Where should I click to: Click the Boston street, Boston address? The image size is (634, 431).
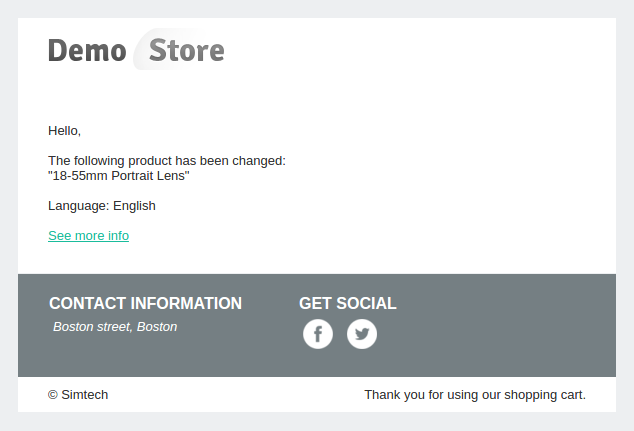coord(115,327)
